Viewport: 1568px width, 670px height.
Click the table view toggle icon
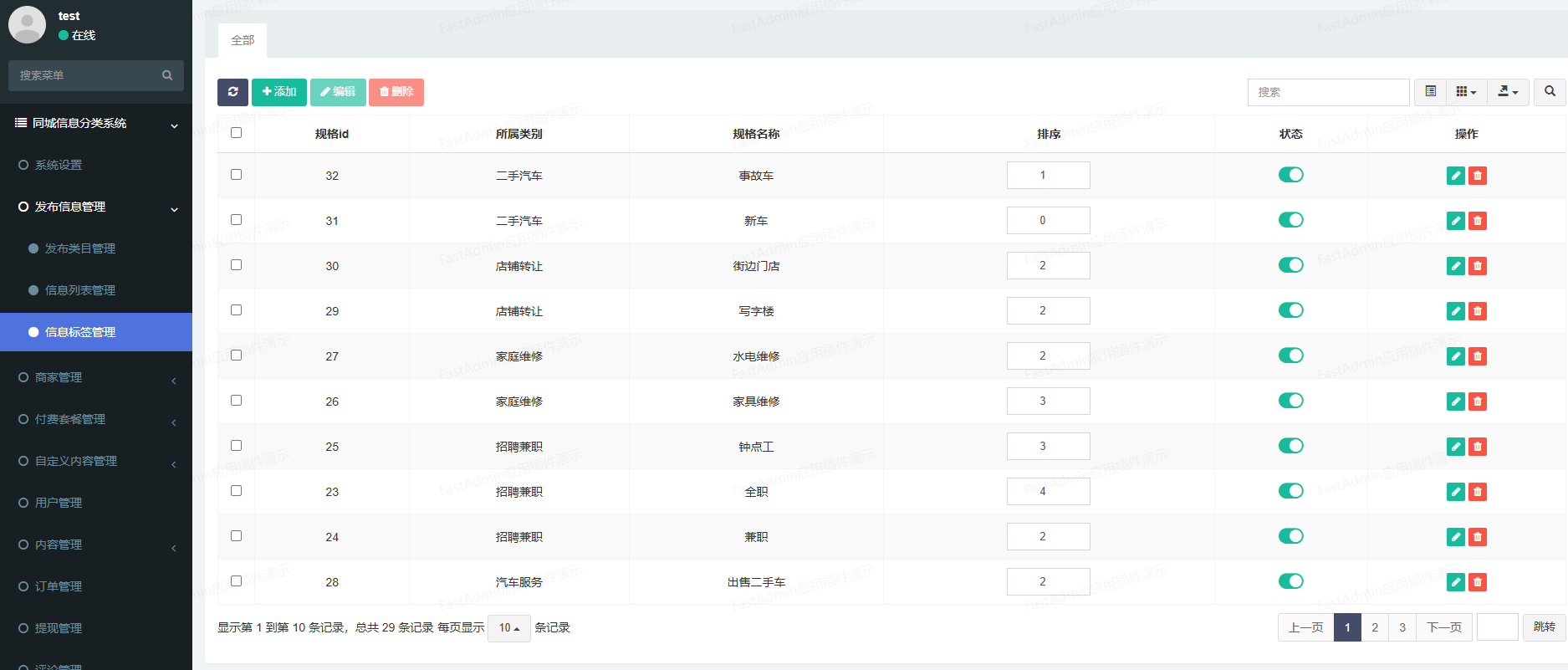coord(1431,92)
